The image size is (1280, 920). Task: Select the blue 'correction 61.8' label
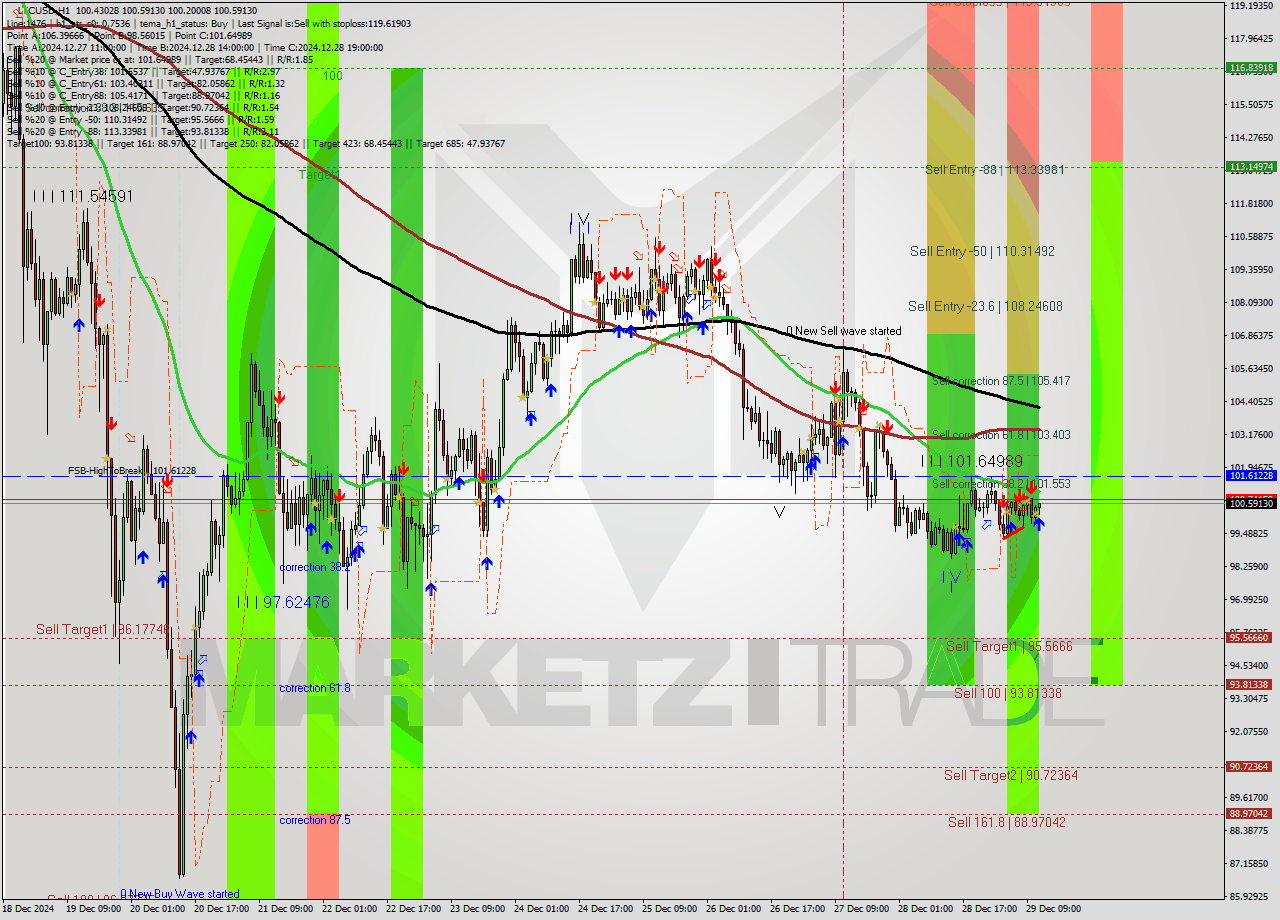click(x=315, y=688)
